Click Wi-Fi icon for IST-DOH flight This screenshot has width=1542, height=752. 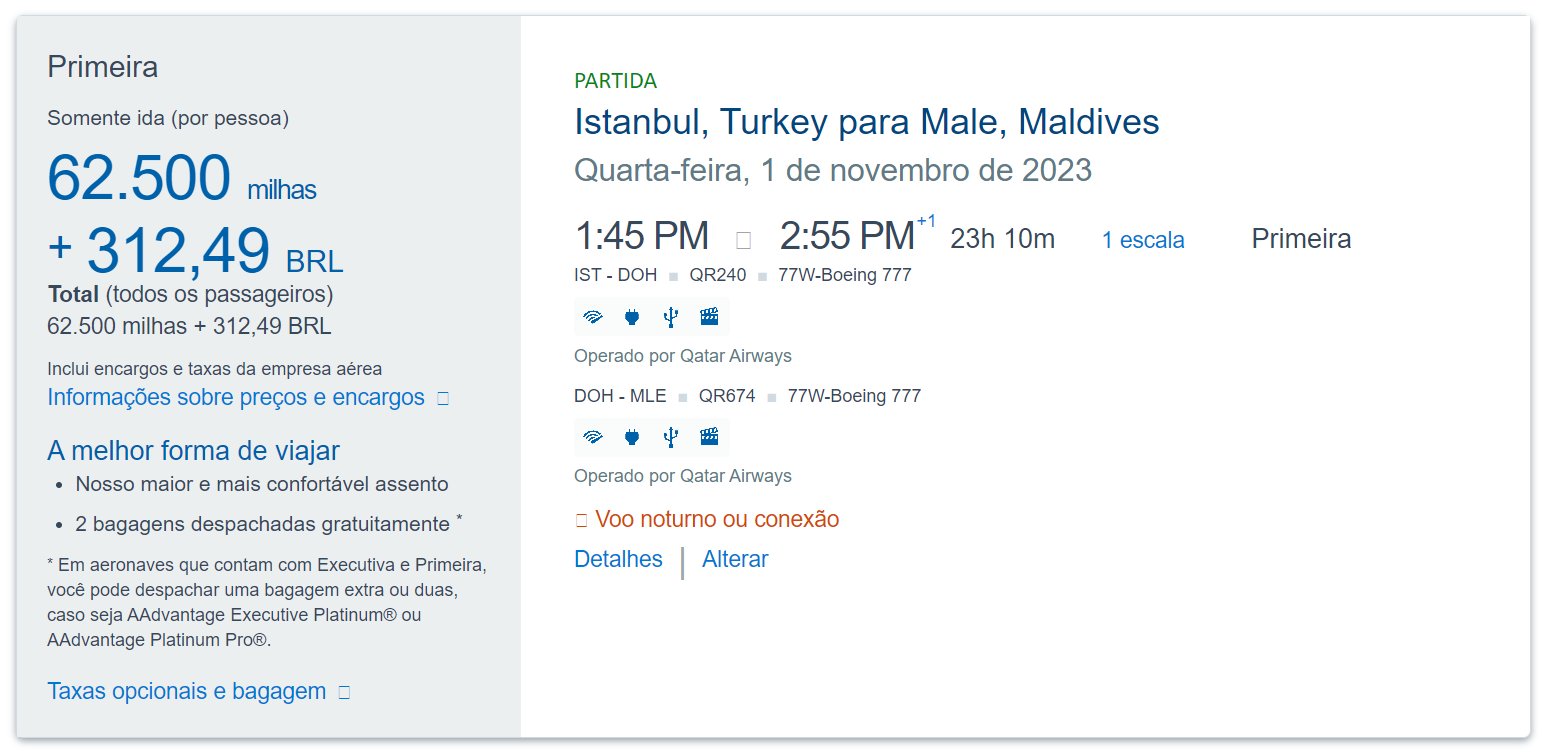pyautogui.click(x=594, y=318)
